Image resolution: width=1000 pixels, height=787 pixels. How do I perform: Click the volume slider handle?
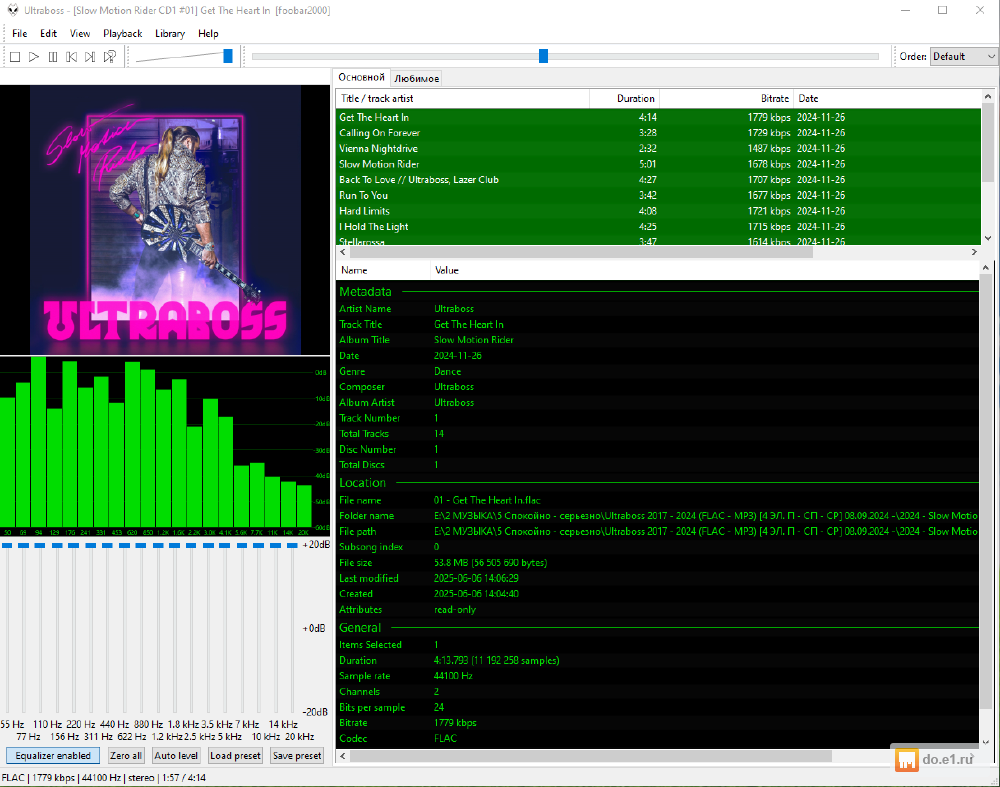(228, 56)
